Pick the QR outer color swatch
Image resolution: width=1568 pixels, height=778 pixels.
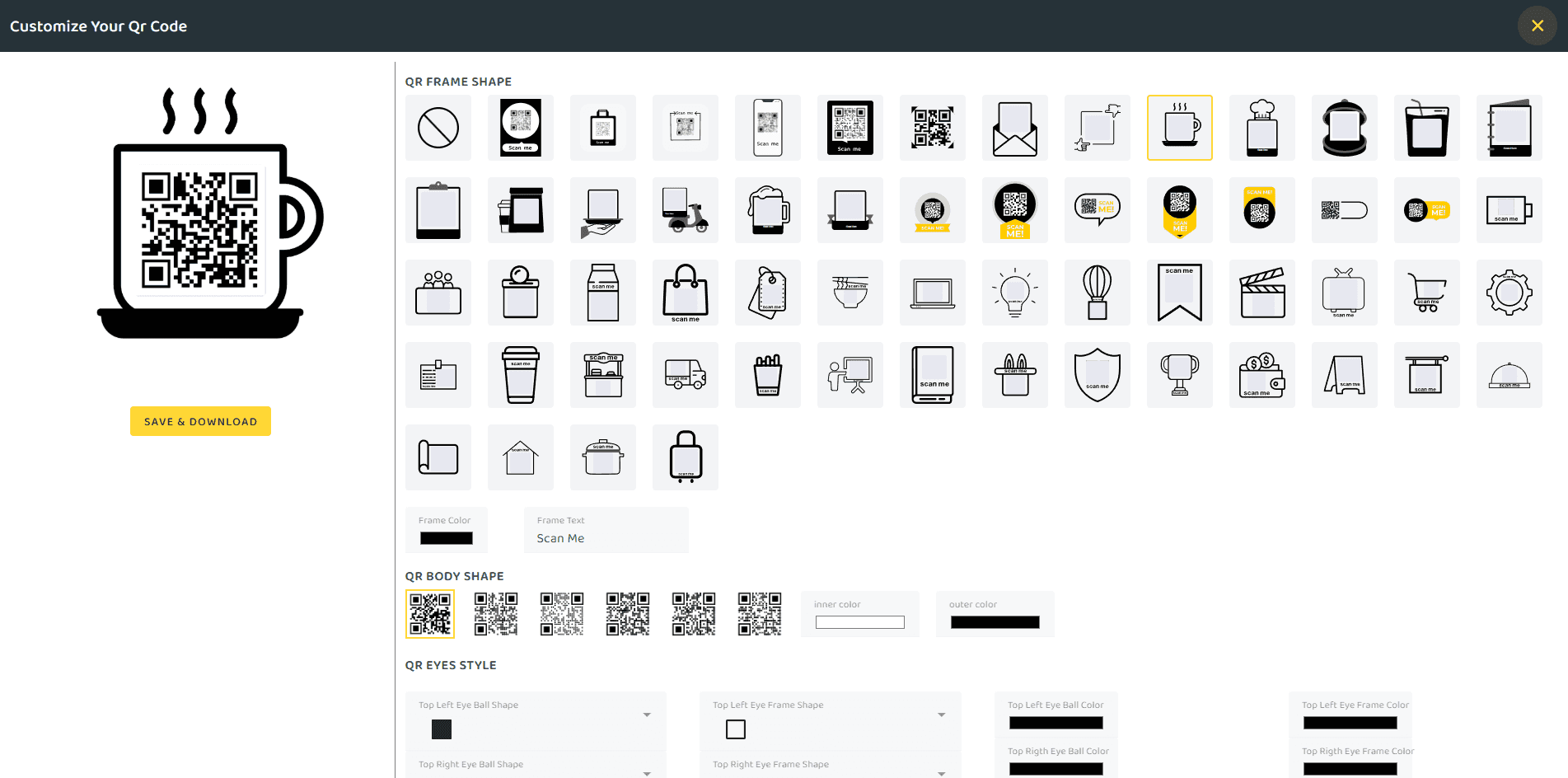tap(995, 622)
